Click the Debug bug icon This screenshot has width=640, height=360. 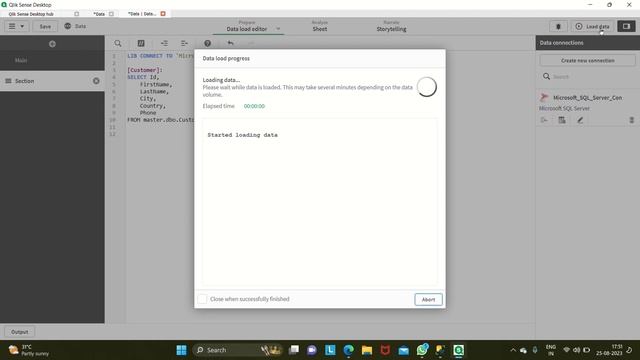558,27
